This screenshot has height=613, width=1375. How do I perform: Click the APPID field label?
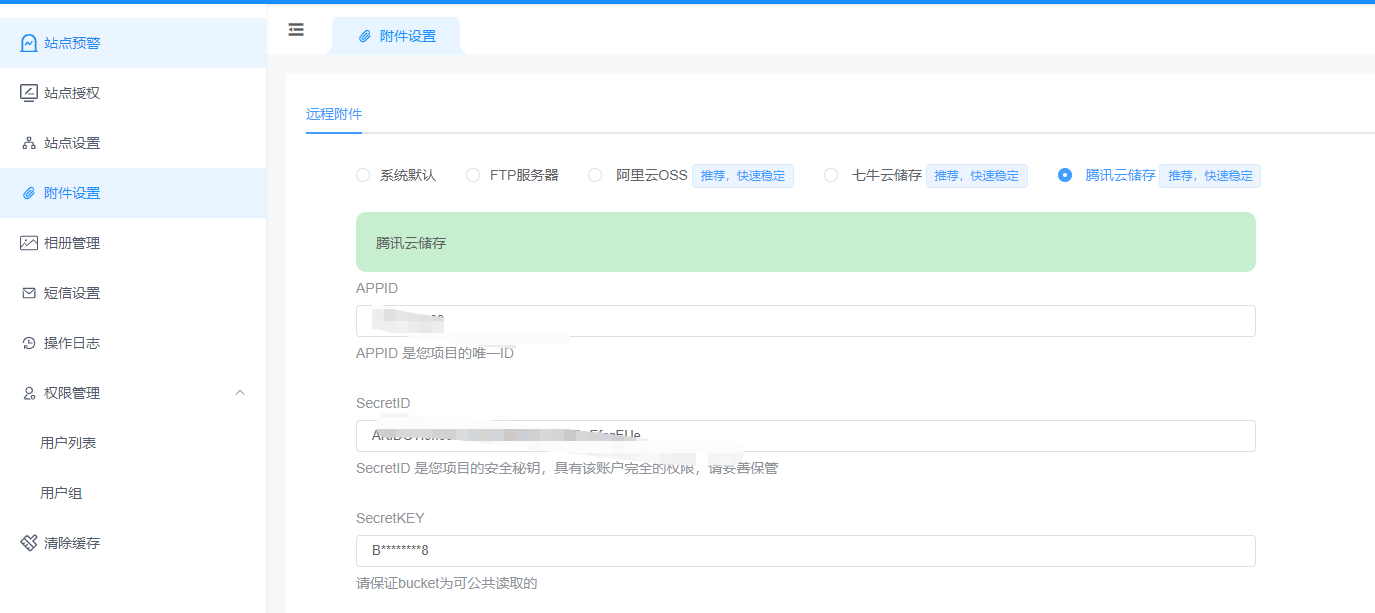(377, 288)
